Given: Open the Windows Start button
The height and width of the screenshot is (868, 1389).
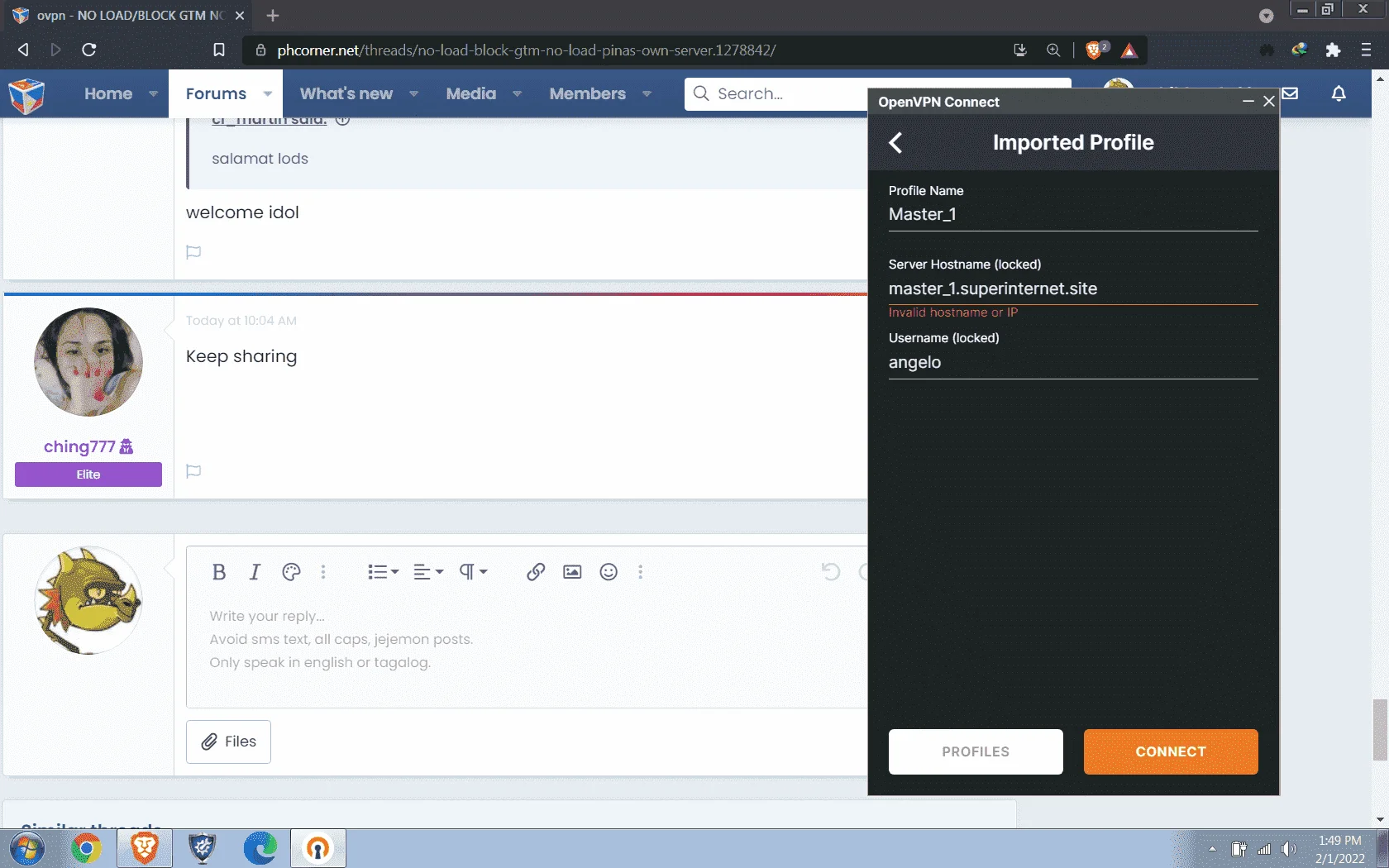Looking at the screenshot, I should (27, 848).
